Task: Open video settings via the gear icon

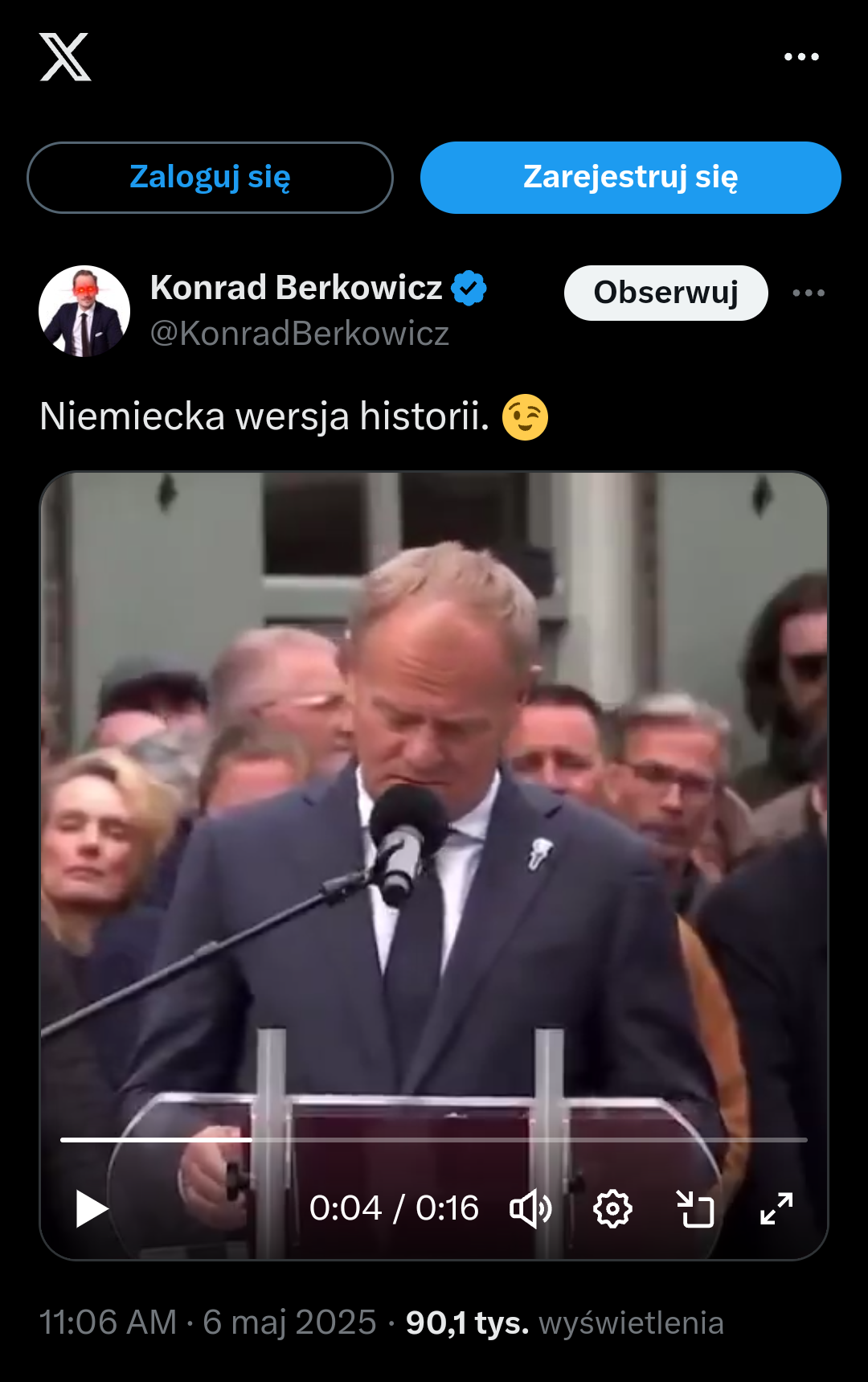Action: [612, 1208]
